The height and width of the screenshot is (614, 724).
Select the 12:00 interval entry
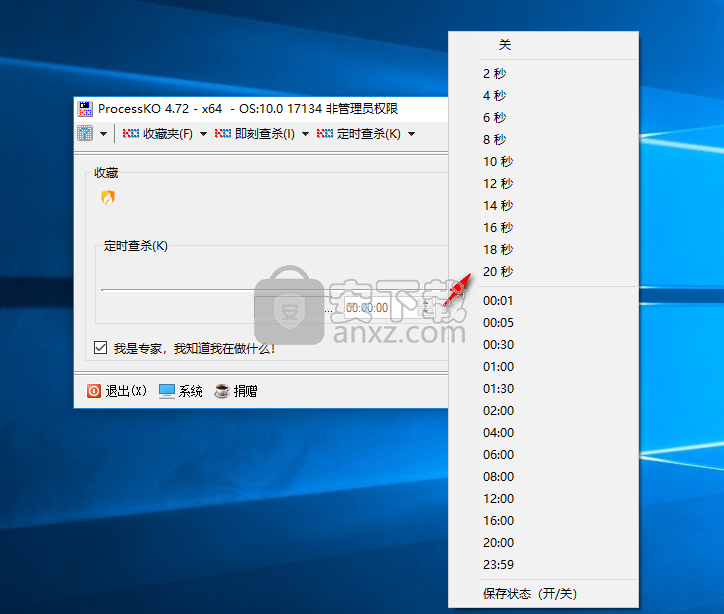tap(543, 499)
